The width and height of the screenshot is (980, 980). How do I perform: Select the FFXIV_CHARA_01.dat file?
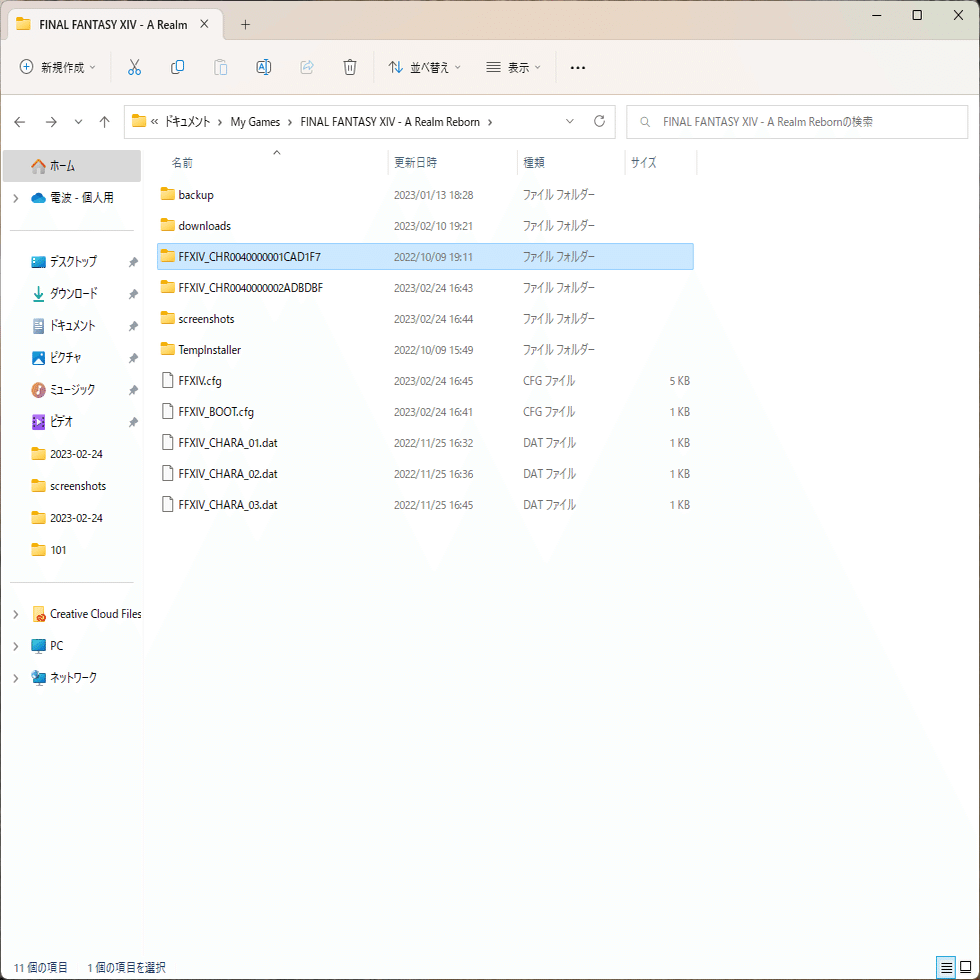pos(425,442)
